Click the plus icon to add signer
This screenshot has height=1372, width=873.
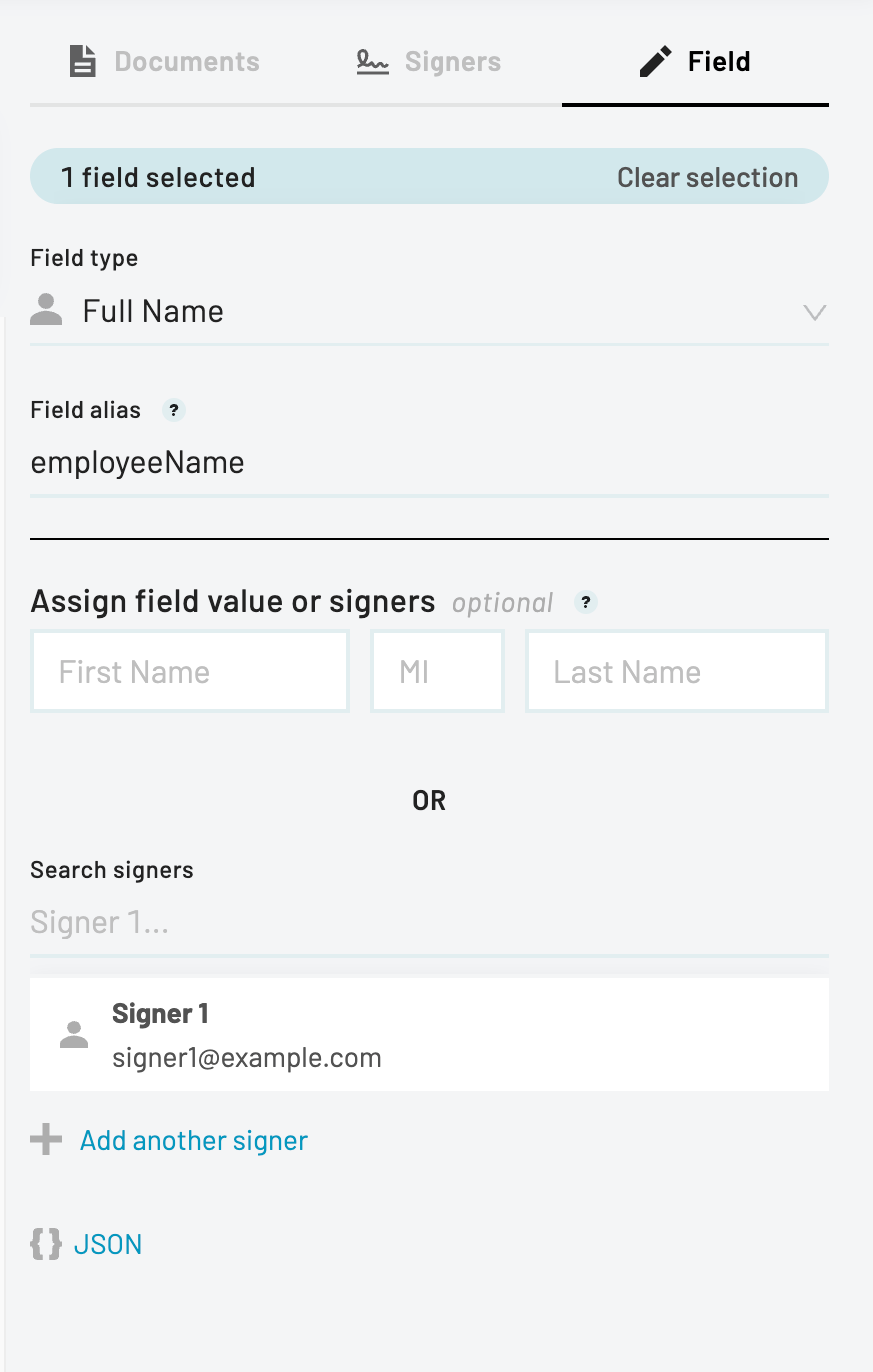point(46,1139)
